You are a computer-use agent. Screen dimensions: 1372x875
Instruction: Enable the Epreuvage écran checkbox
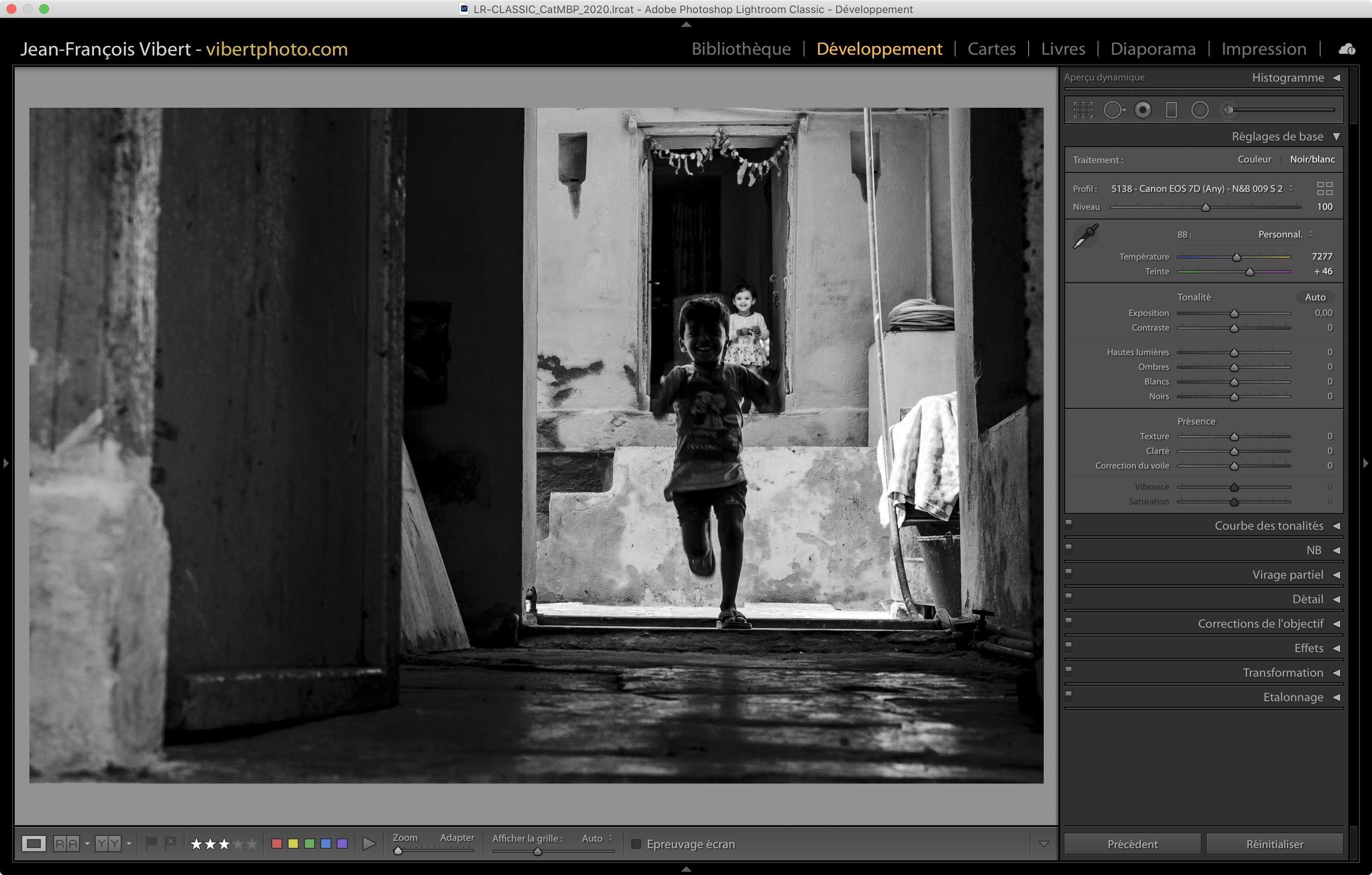[x=637, y=844]
